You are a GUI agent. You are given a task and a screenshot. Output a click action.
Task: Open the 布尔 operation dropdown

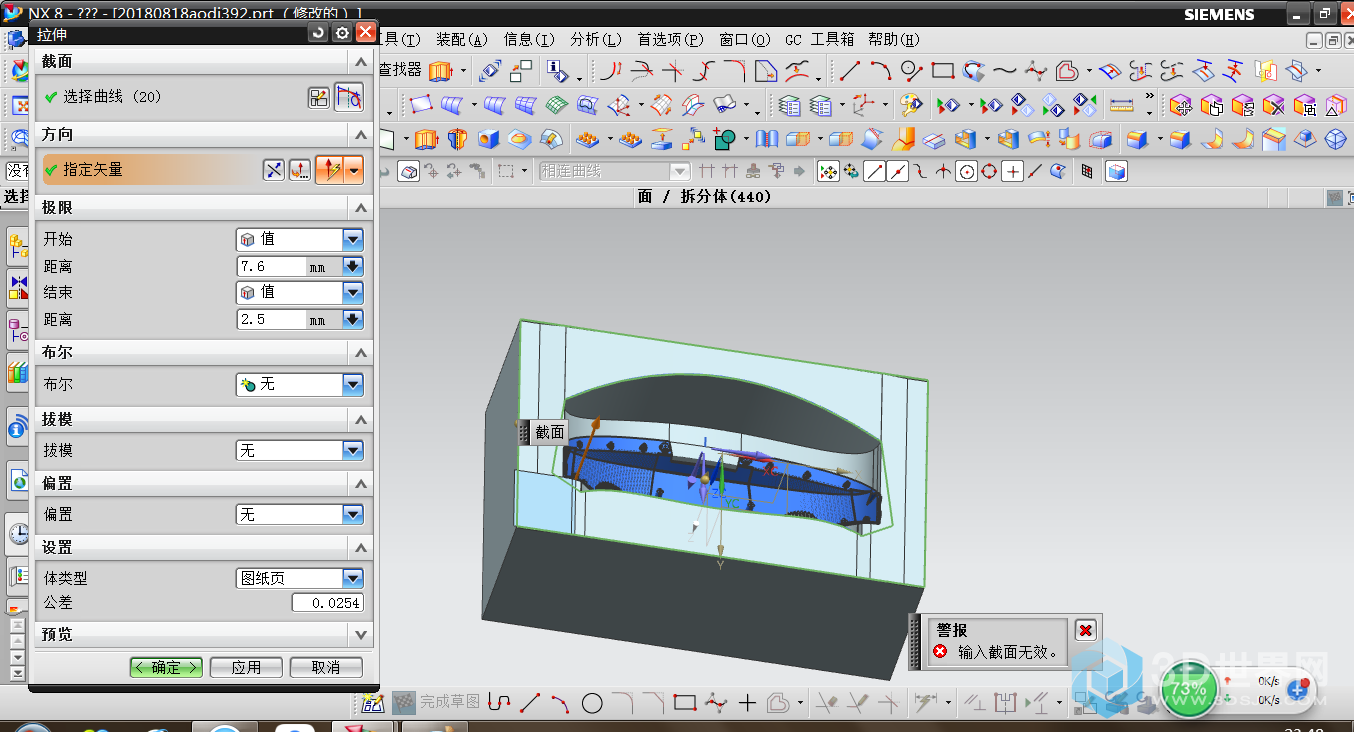(x=352, y=384)
